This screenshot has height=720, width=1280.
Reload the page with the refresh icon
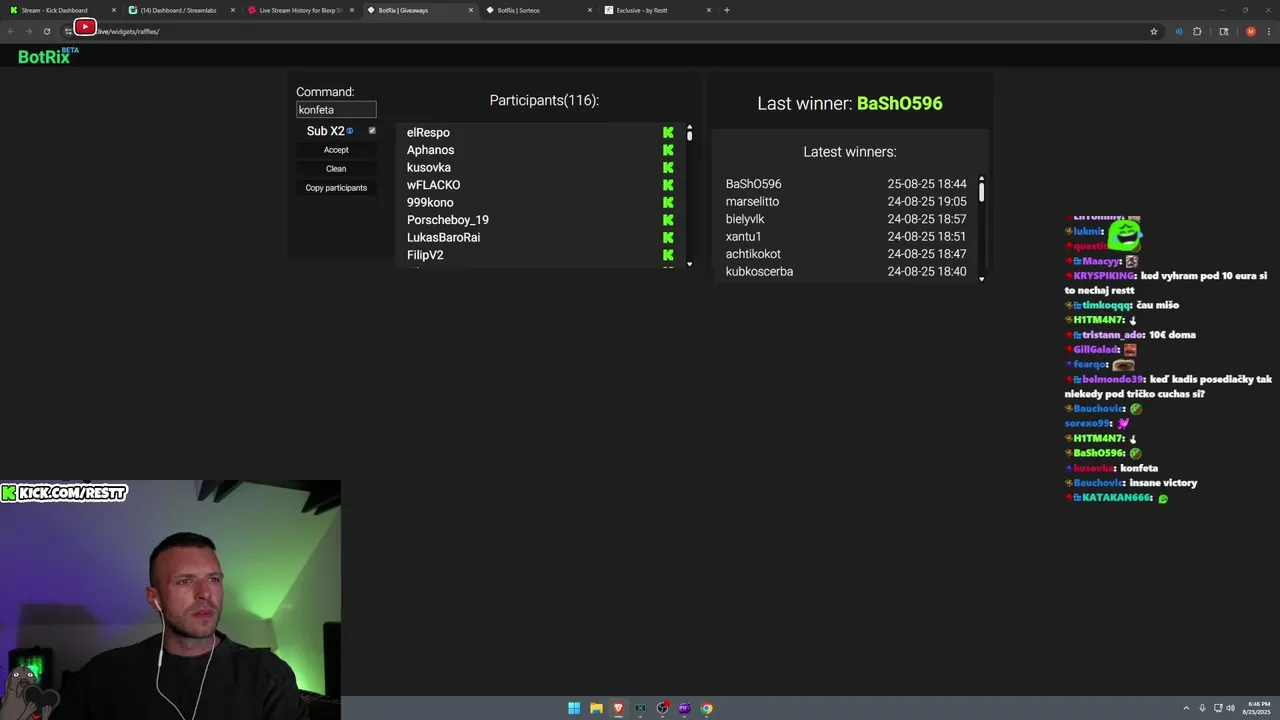pyautogui.click(x=47, y=31)
